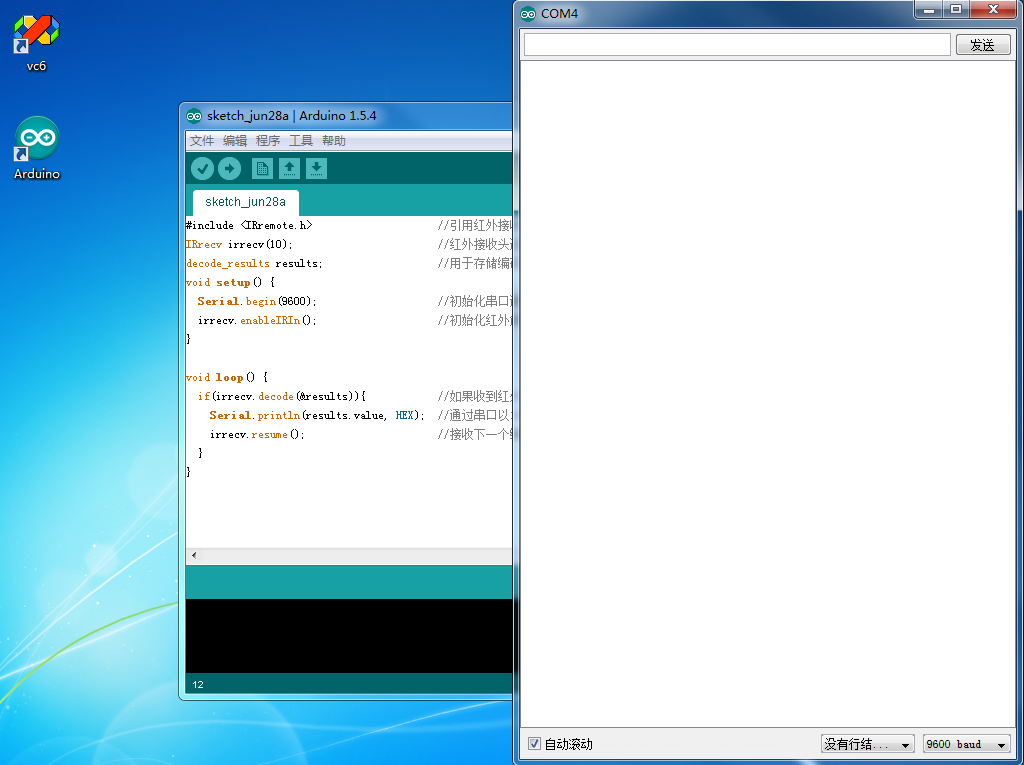Screen dimensions: 1024x765
Task: Expand the 没有行结束符 line ending dropdown
Action: tap(867, 744)
